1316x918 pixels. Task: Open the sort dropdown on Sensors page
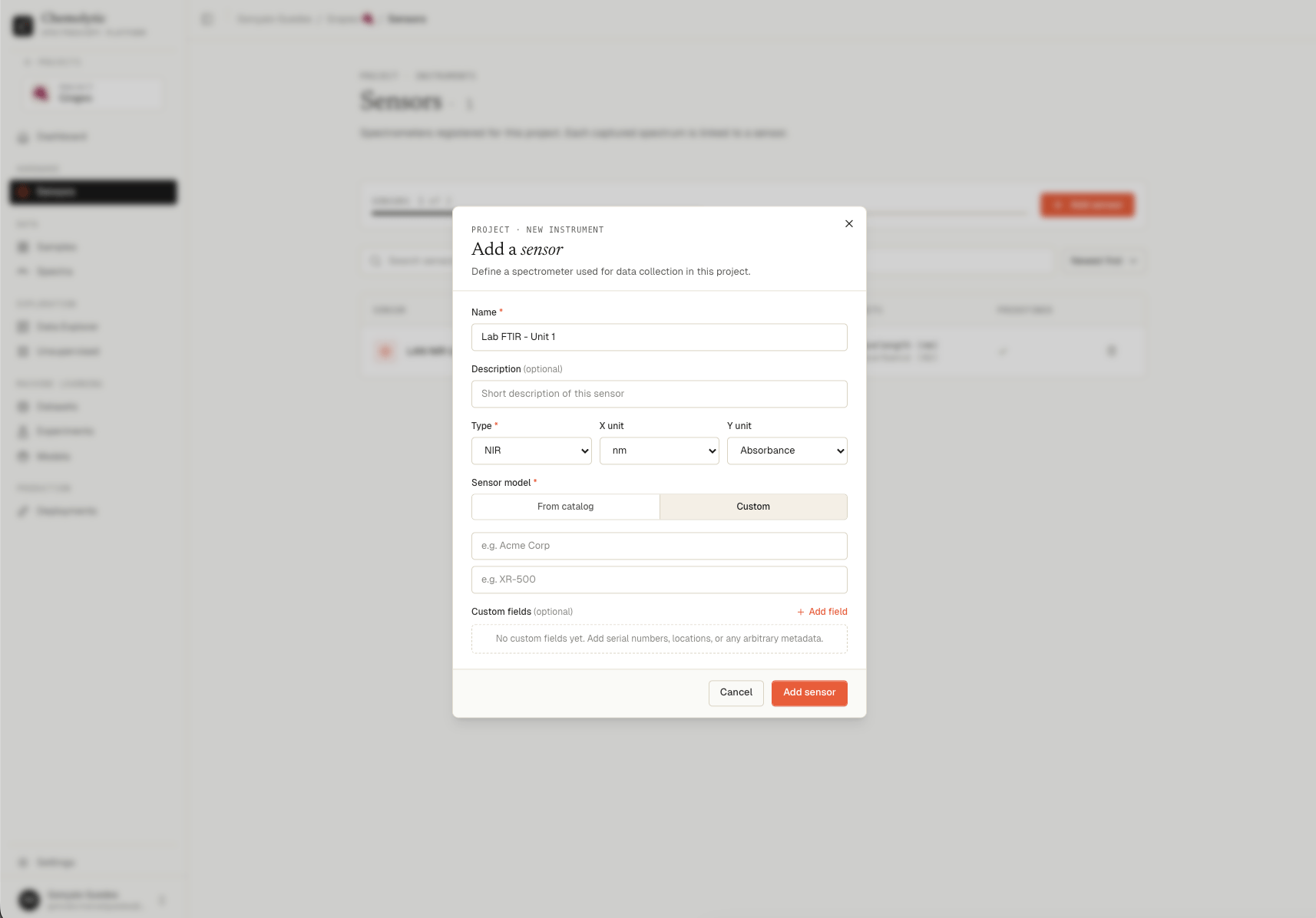pos(1103,261)
